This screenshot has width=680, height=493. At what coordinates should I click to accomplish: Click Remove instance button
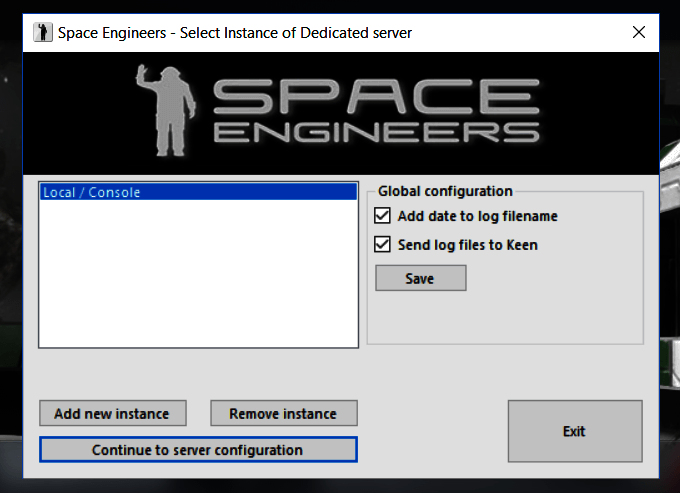click(284, 413)
